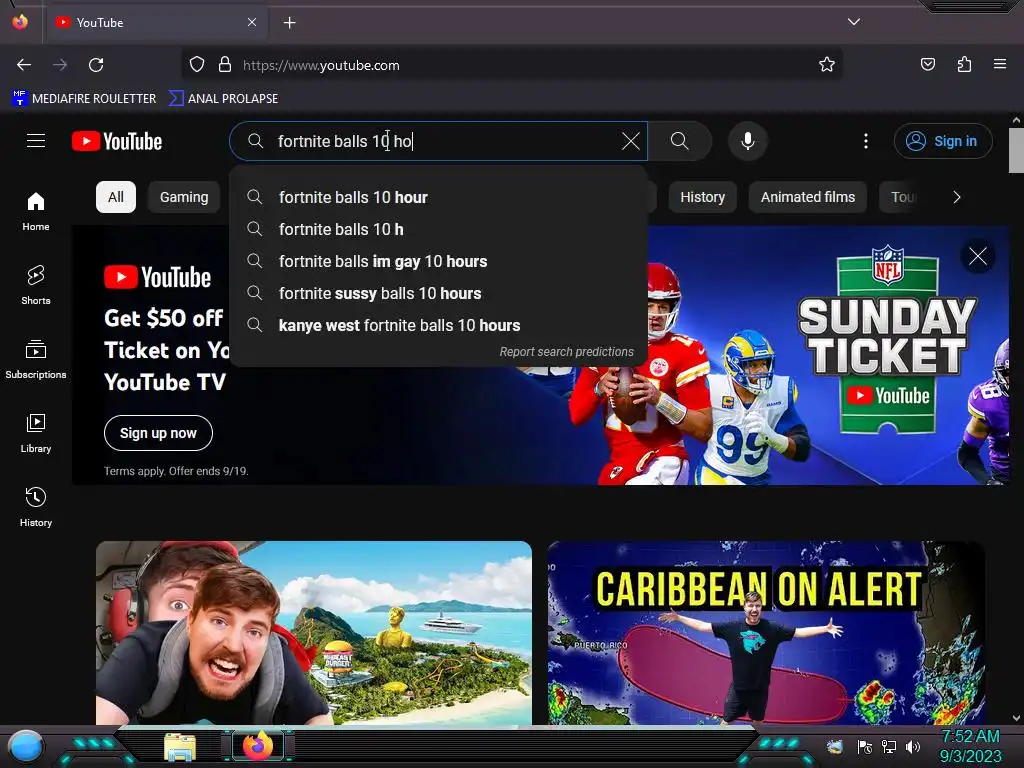Open YouTube settings three-dot menu

click(x=866, y=141)
